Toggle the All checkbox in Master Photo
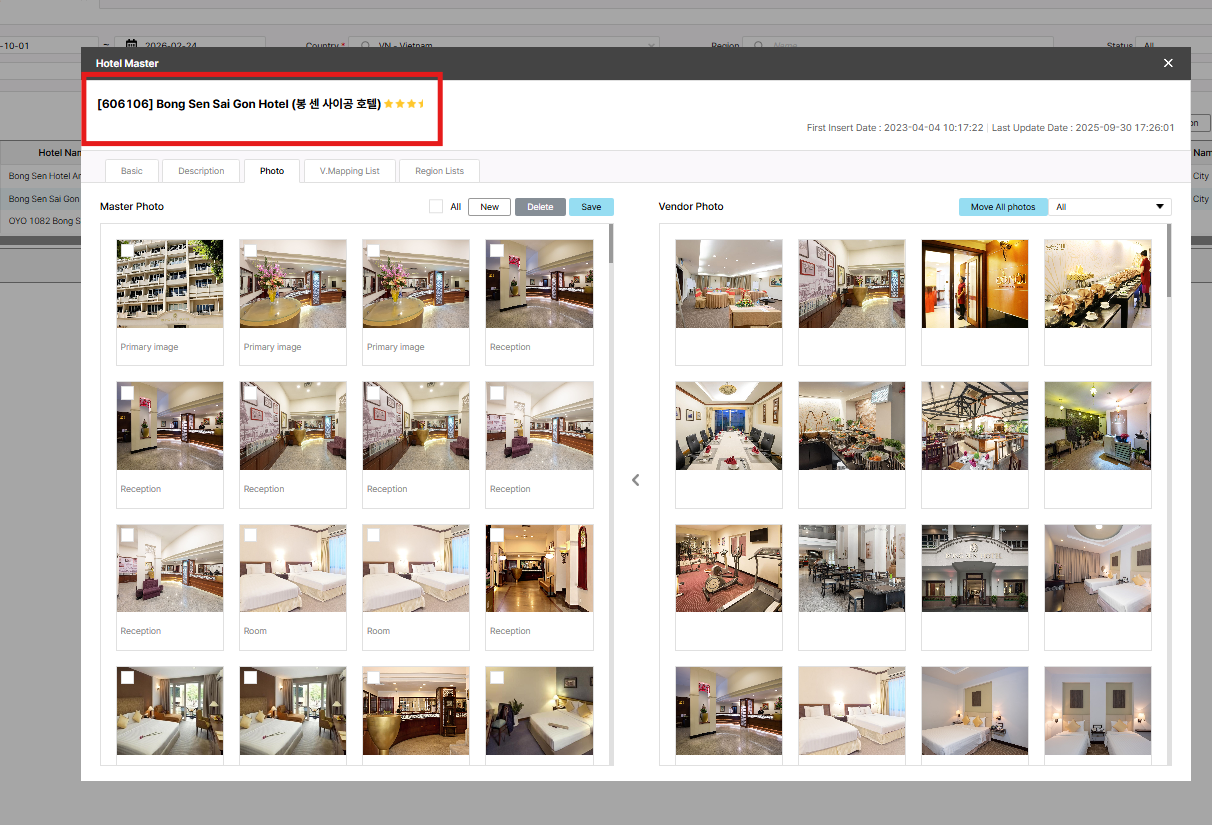 coord(435,207)
